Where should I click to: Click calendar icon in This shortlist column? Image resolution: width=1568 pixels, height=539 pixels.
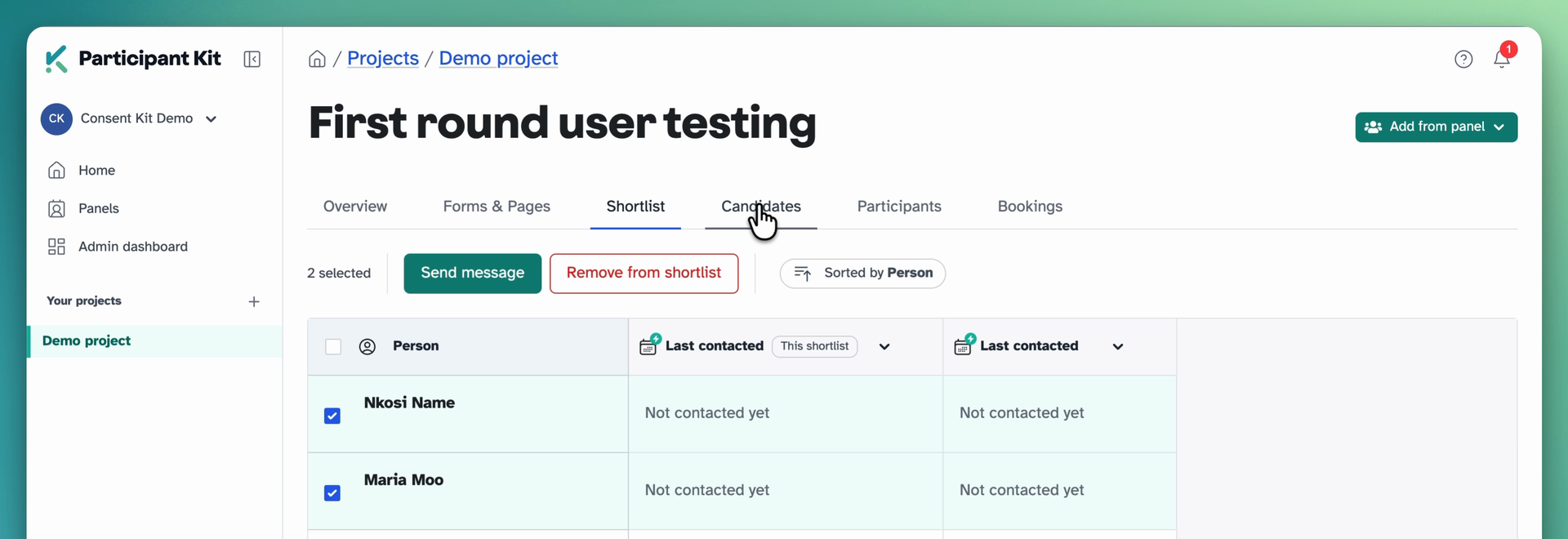pos(649,345)
